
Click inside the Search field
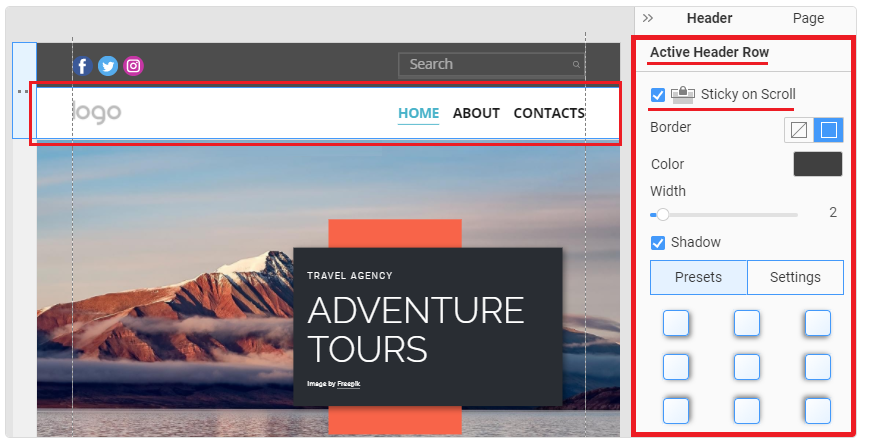point(491,65)
